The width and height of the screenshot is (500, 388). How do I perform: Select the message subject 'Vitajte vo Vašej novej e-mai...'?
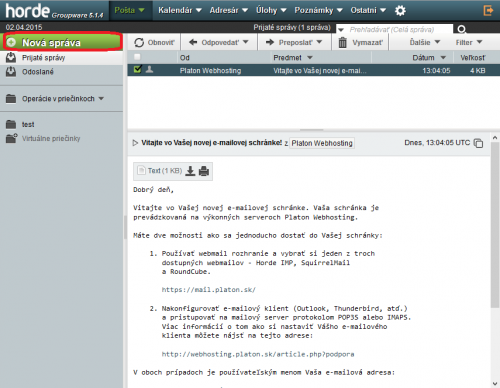coord(320,71)
